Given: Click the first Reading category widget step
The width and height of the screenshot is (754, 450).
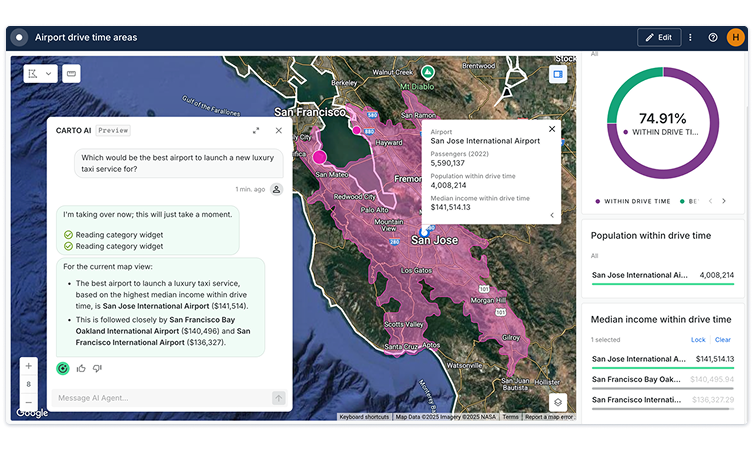Looking at the screenshot, I should coord(113,235).
